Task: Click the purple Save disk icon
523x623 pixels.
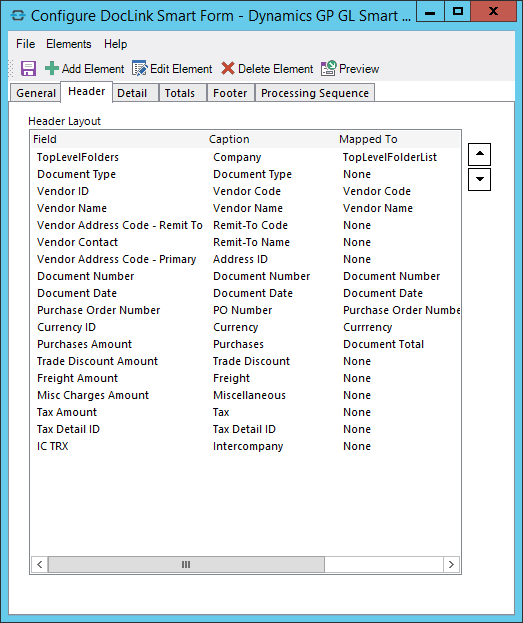Action: pos(28,68)
